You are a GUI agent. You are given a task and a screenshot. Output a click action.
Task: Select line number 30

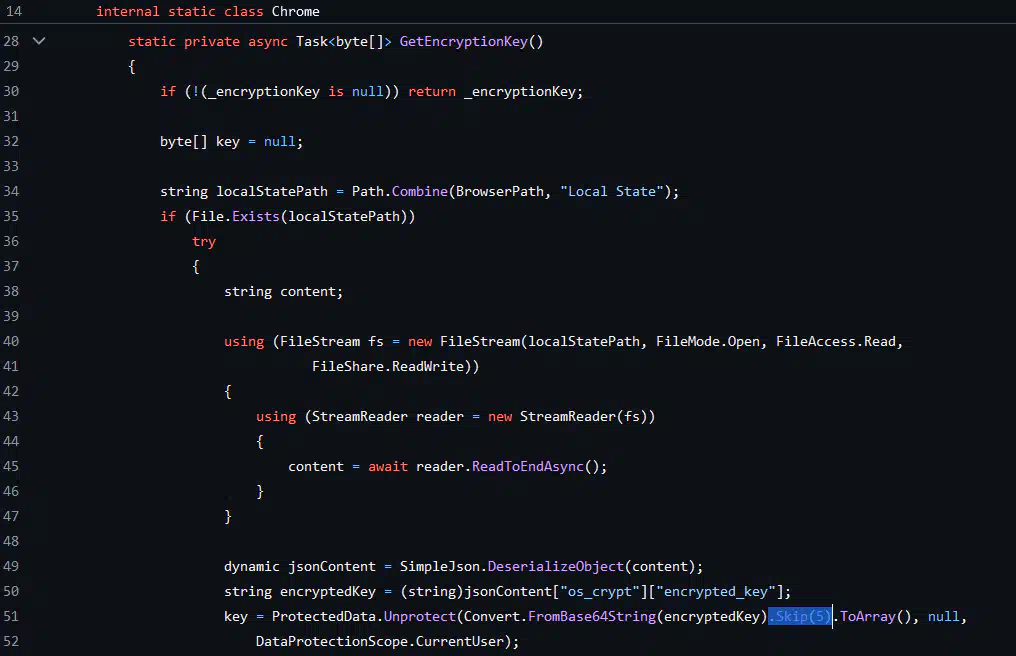[11, 91]
